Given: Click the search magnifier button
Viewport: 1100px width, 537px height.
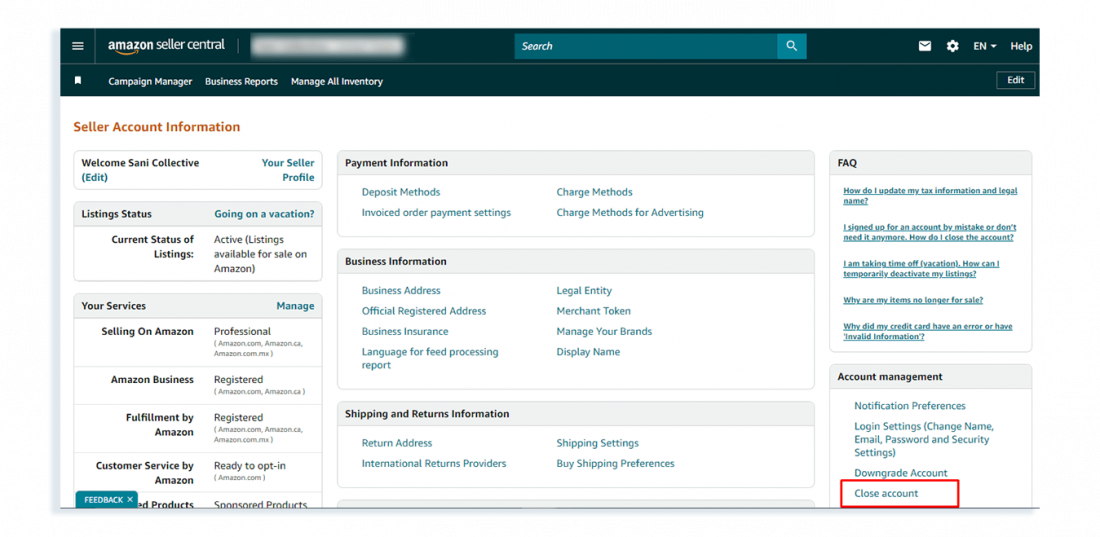Looking at the screenshot, I should click(x=792, y=46).
